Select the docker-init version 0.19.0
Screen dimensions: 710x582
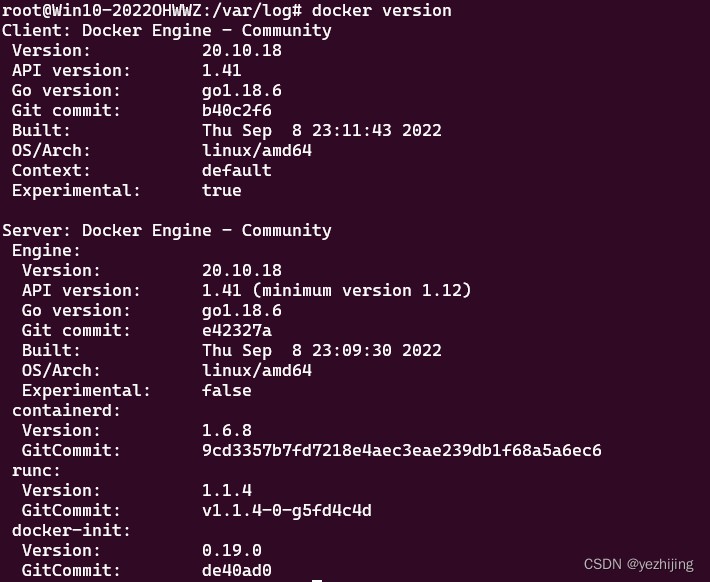pos(231,550)
